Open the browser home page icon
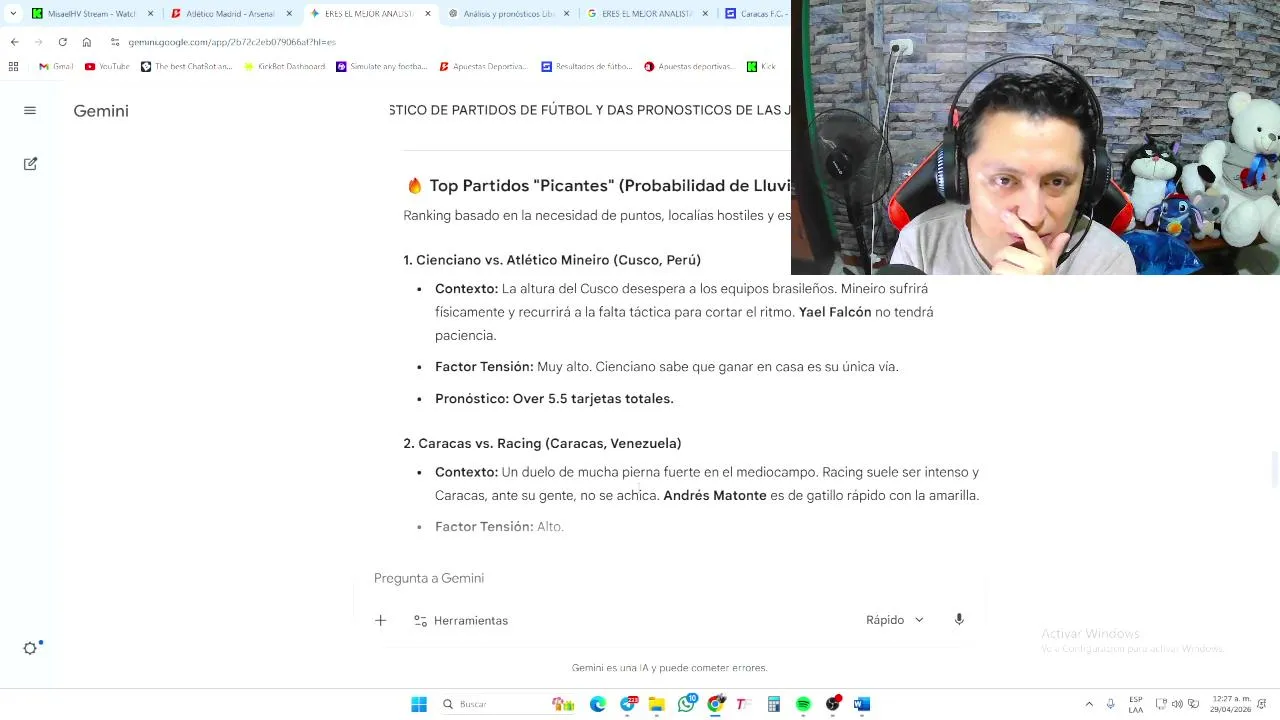1280x720 pixels. click(x=87, y=42)
